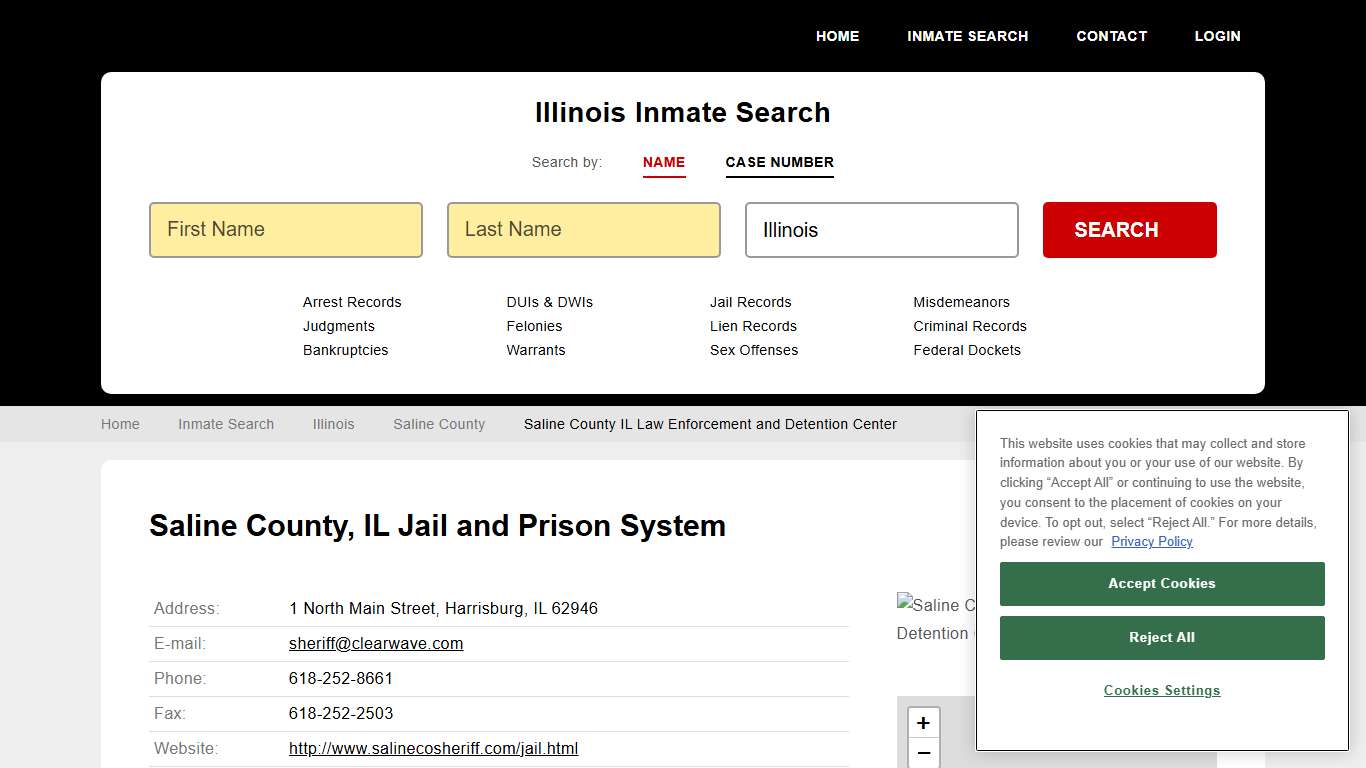1366x768 pixels.
Task: Click inside the First Name field
Action: pyautogui.click(x=285, y=230)
